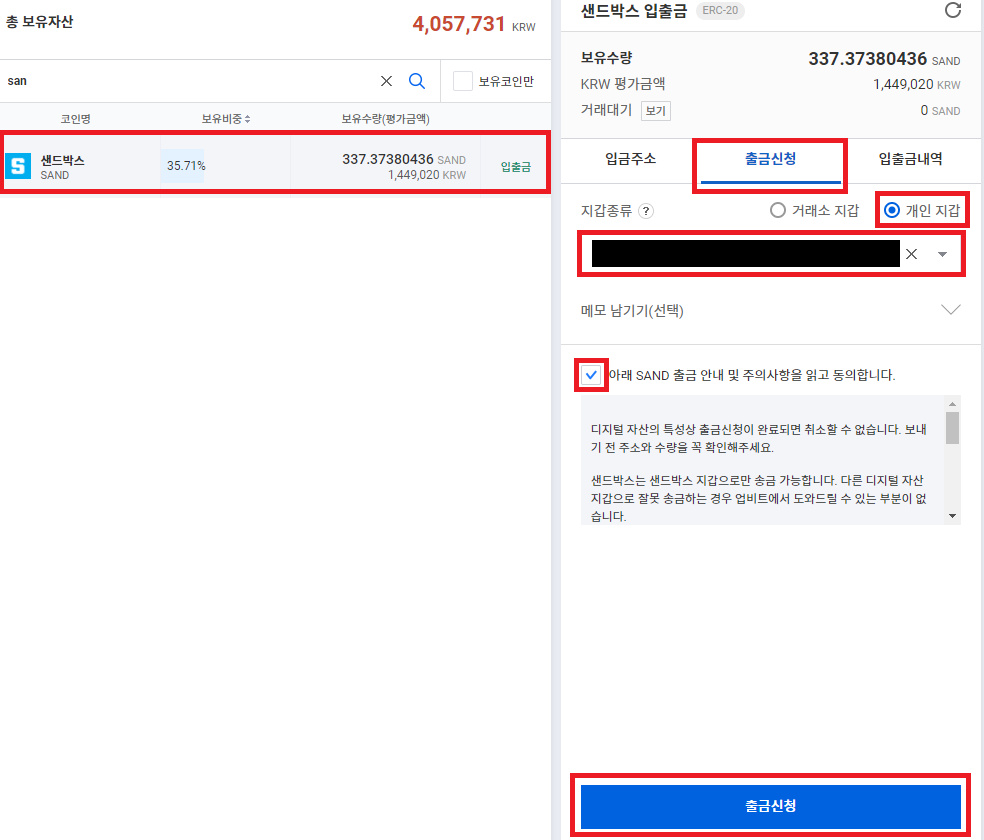Uncheck the SAND 출금 안내 agreement checkbox

click(591, 375)
